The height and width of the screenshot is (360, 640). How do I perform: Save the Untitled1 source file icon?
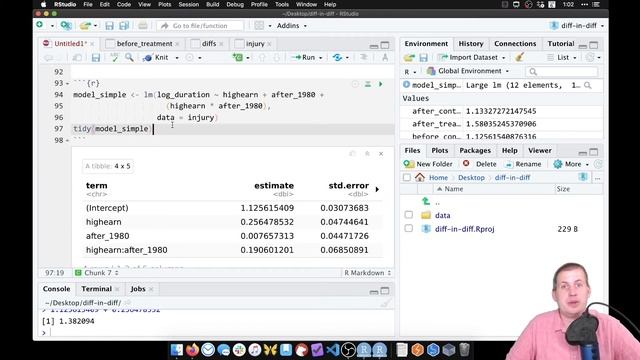[x=96, y=58]
